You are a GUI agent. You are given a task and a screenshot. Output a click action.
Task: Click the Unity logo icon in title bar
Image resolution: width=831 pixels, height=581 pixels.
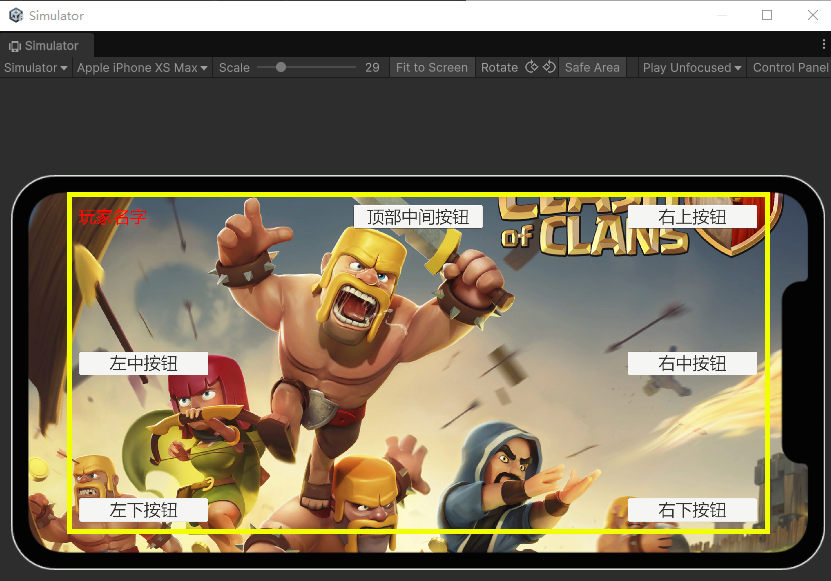pos(16,15)
